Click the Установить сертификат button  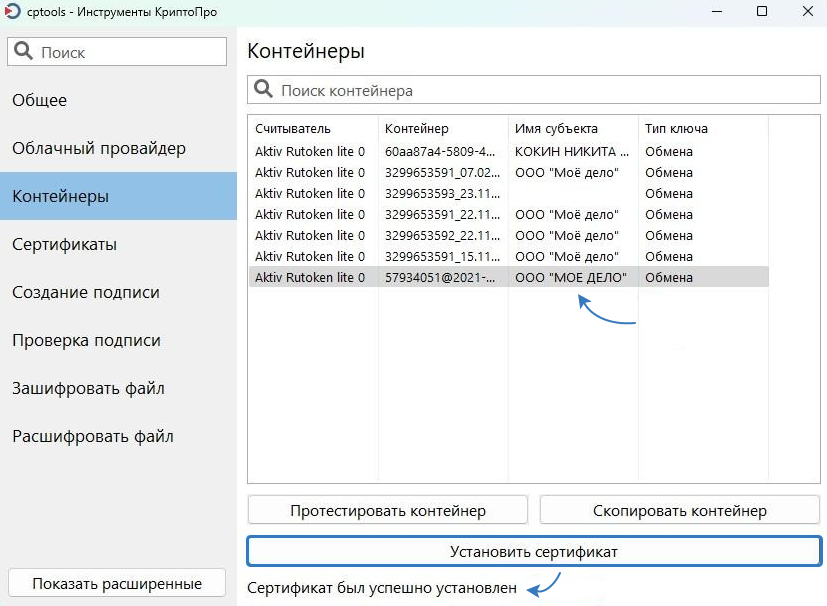pyautogui.click(x=534, y=551)
